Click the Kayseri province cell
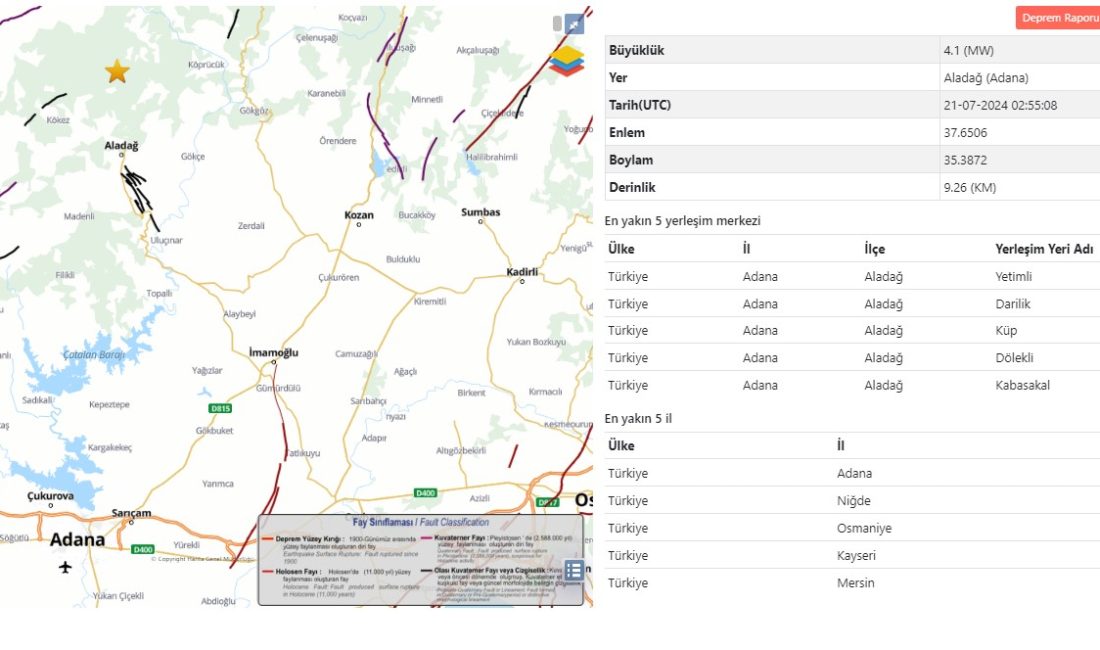 [x=856, y=555]
